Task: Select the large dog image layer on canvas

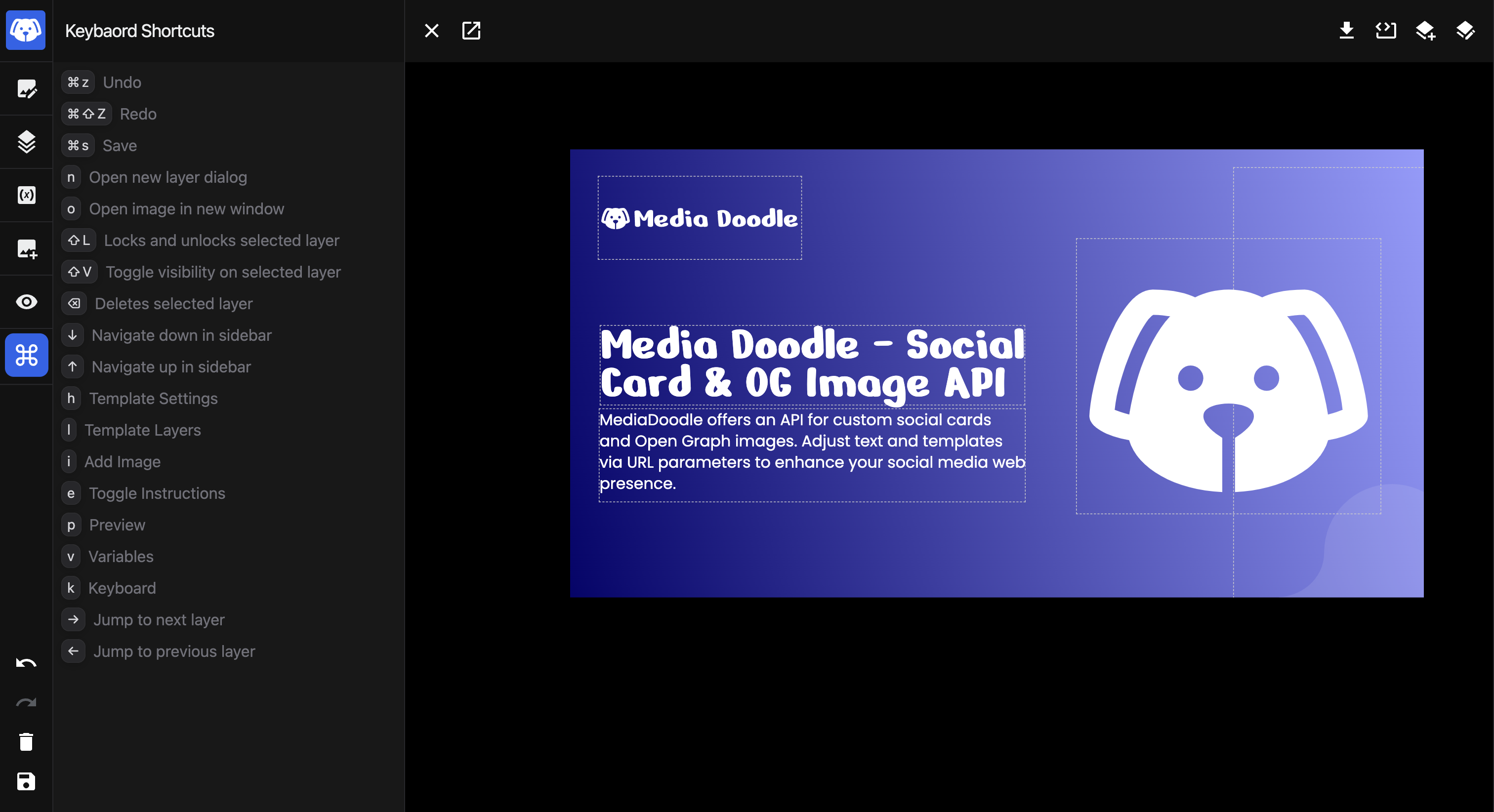Action: pyautogui.click(x=1228, y=376)
